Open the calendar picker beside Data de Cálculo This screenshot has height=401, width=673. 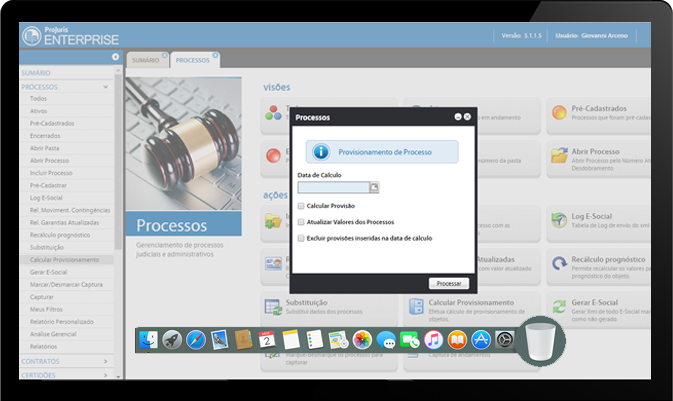click(375, 187)
